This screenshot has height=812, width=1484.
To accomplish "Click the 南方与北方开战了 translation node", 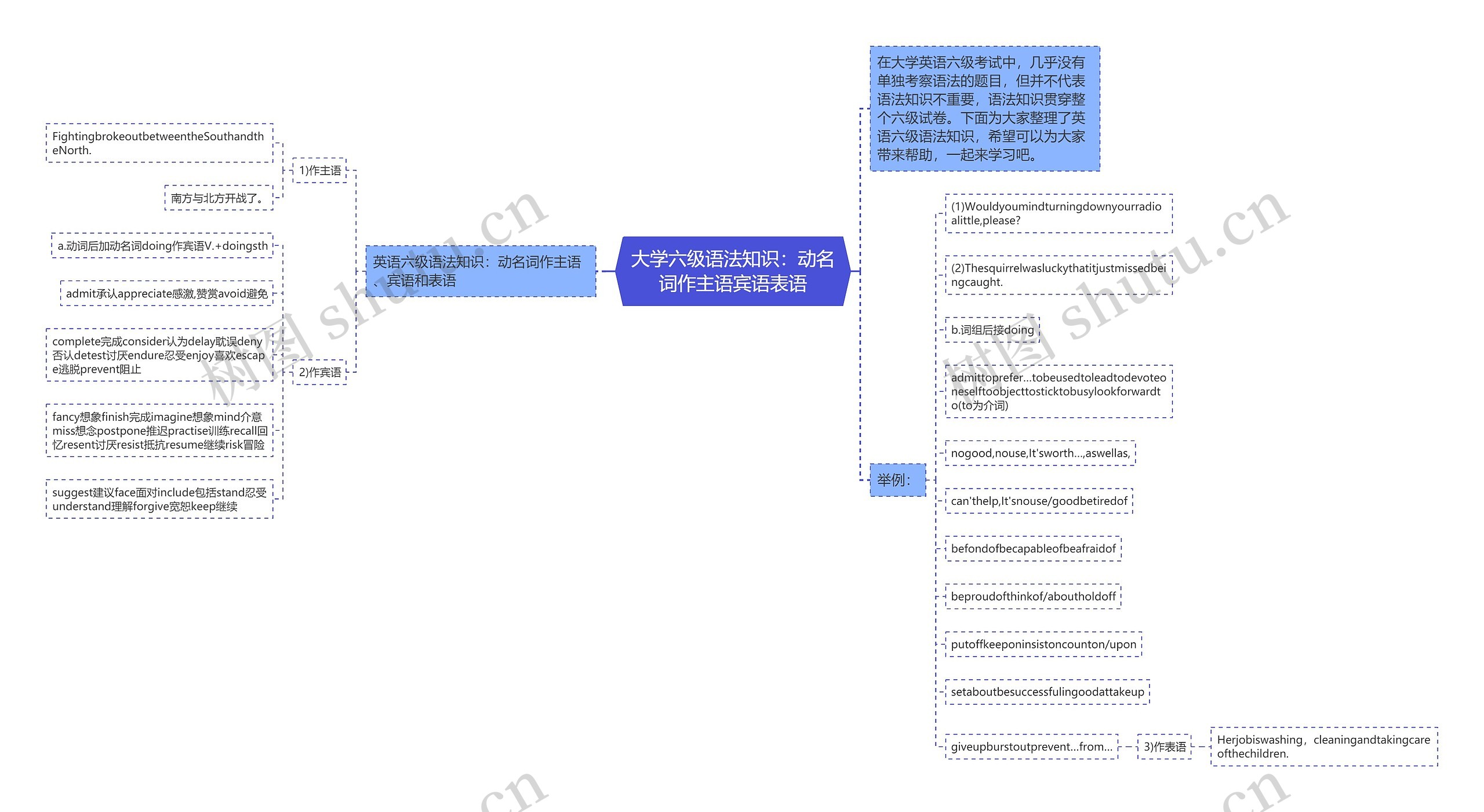I will click(x=218, y=198).
